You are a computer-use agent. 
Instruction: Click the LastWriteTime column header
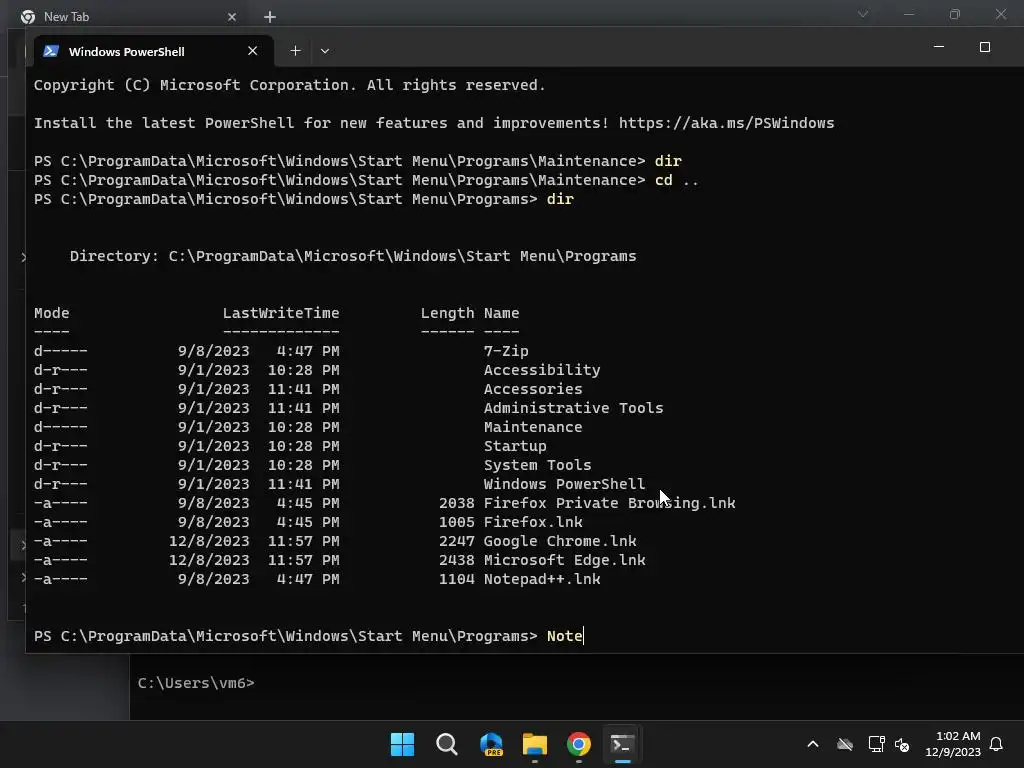click(281, 313)
